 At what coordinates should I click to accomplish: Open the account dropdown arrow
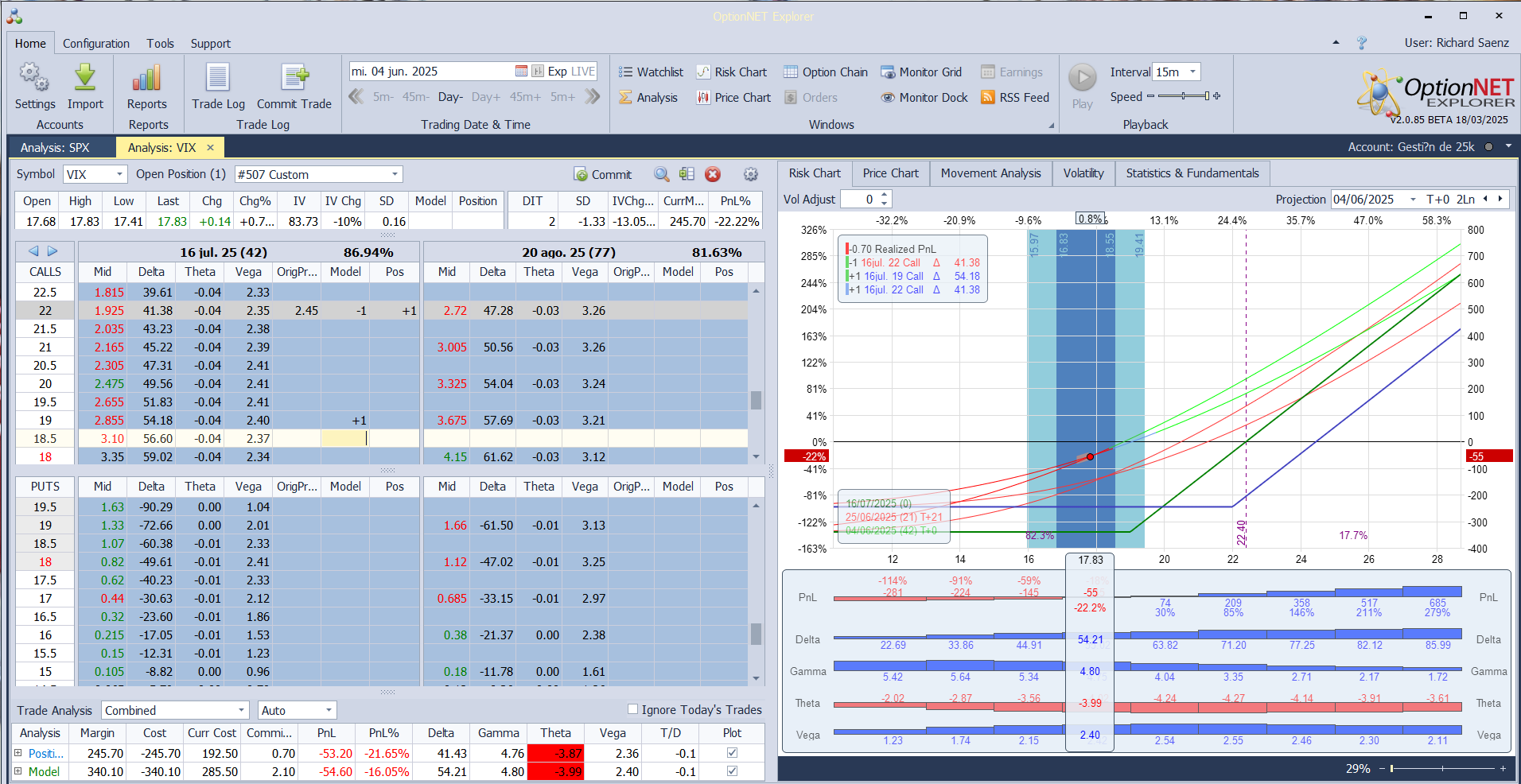click(x=1508, y=146)
